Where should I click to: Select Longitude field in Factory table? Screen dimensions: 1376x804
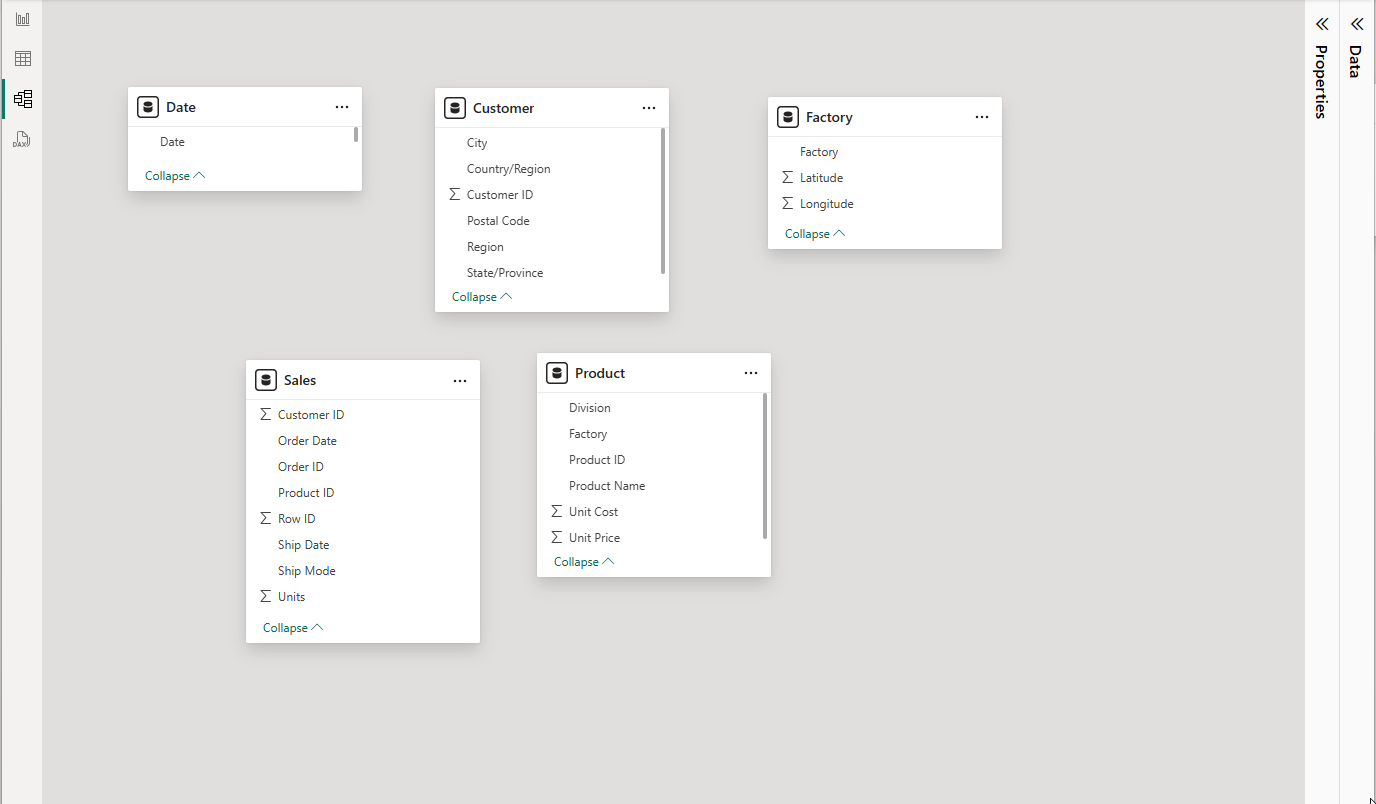(x=885, y=204)
